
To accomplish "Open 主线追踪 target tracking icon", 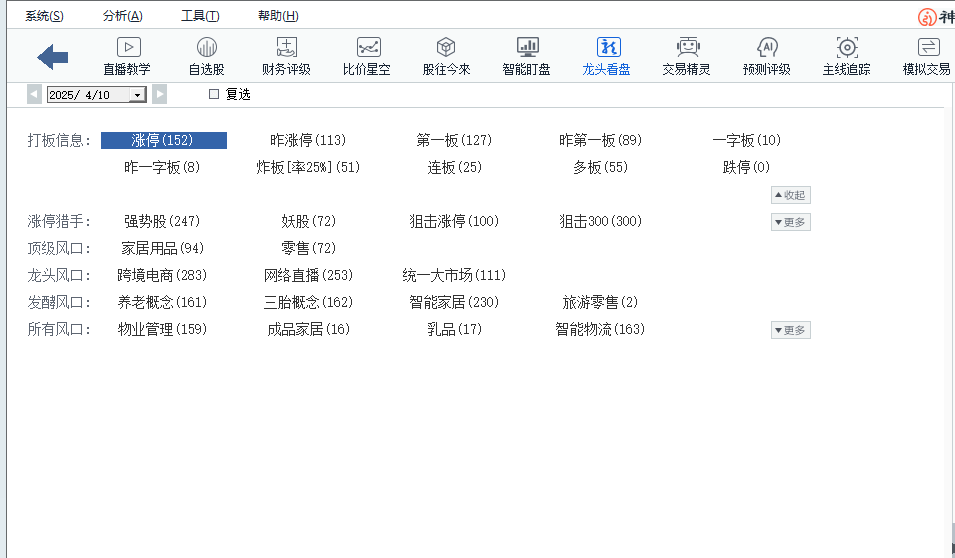I will [x=847, y=48].
